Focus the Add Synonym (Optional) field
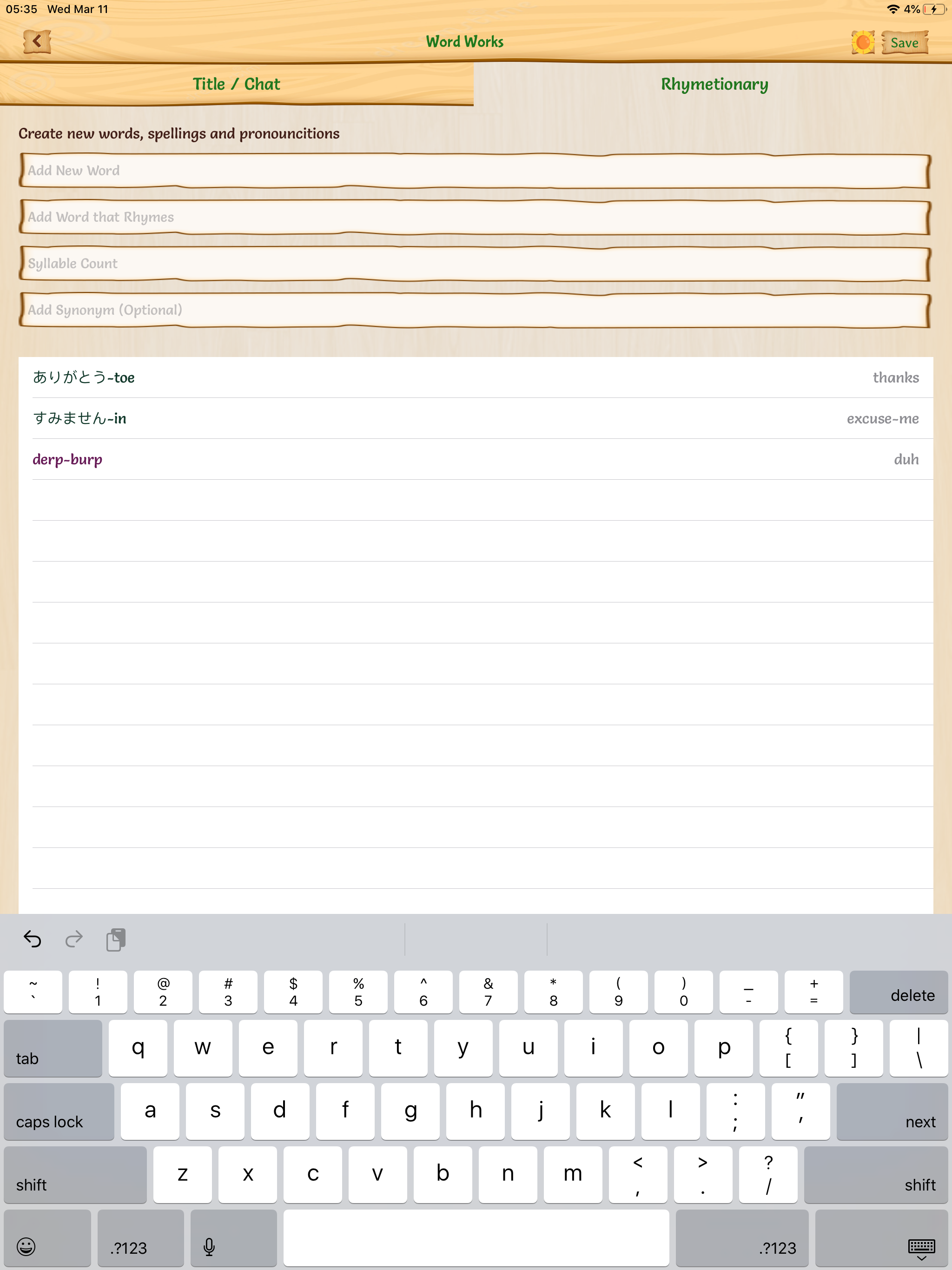The image size is (952, 1270). click(475, 310)
